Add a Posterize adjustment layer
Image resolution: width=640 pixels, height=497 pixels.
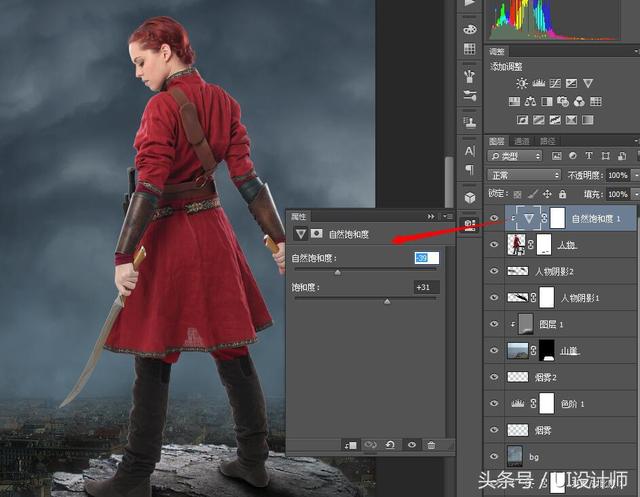[x=539, y=120]
